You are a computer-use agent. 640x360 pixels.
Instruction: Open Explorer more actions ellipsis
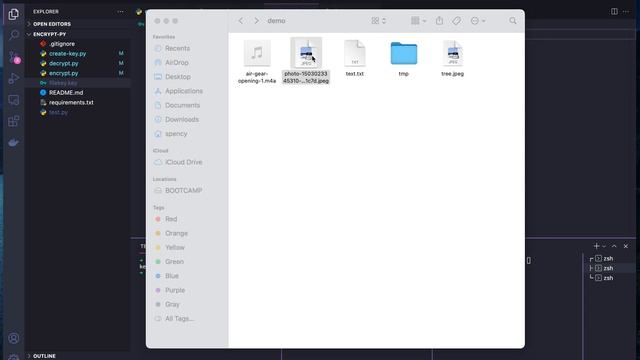(x=120, y=12)
